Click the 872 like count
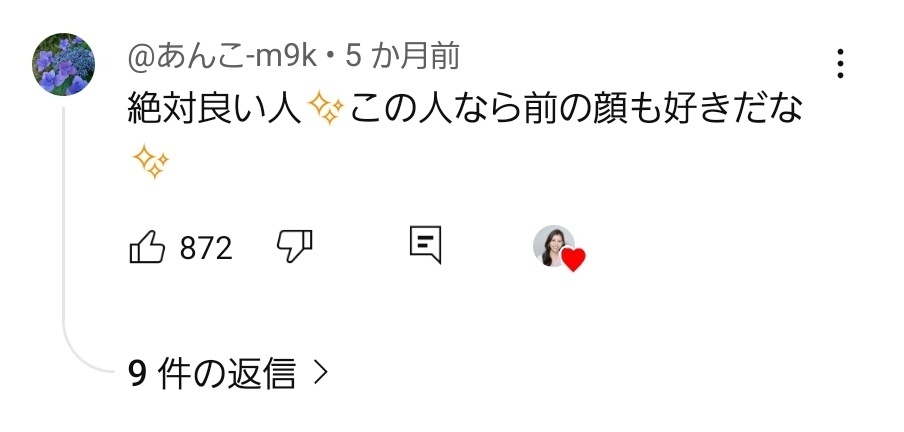 206,248
